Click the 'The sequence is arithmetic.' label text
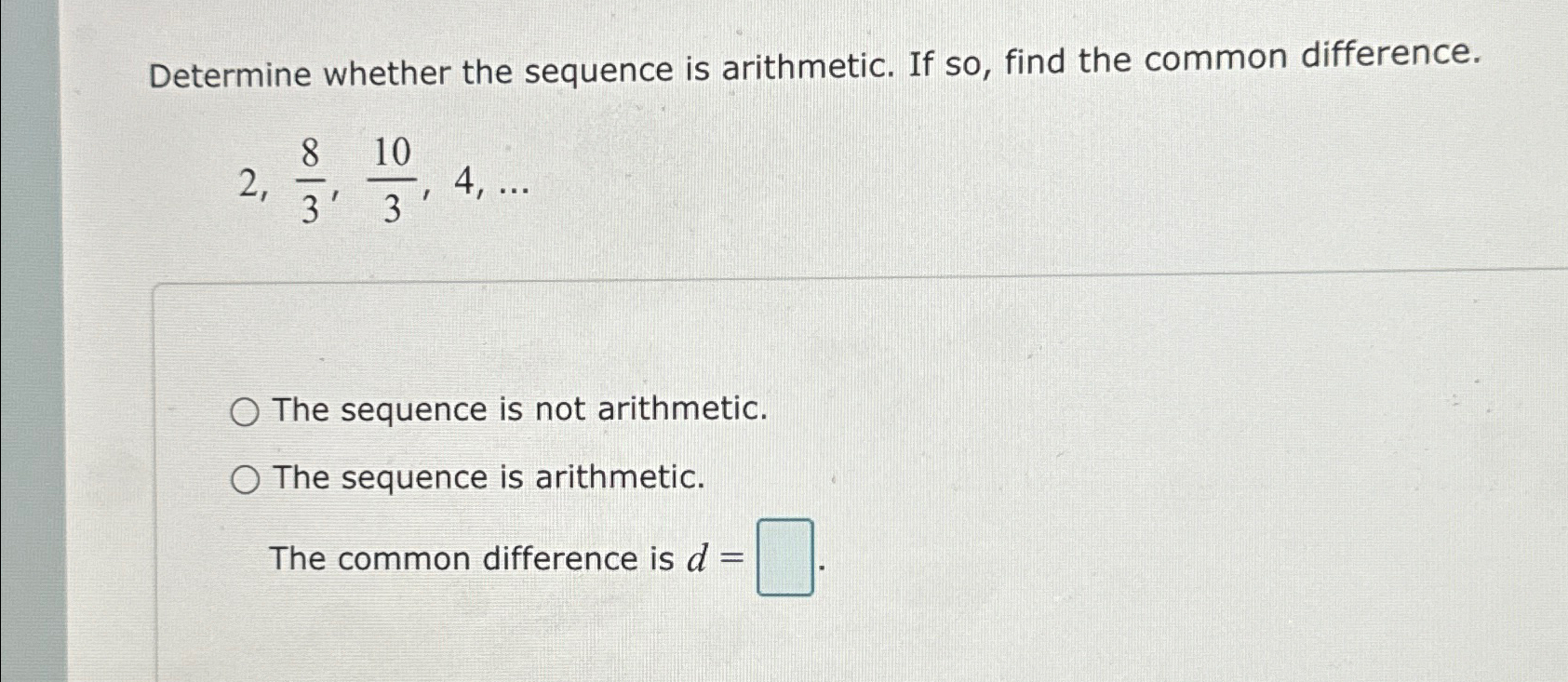1568x682 pixels. pyautogui.click(x=489, y=478)
